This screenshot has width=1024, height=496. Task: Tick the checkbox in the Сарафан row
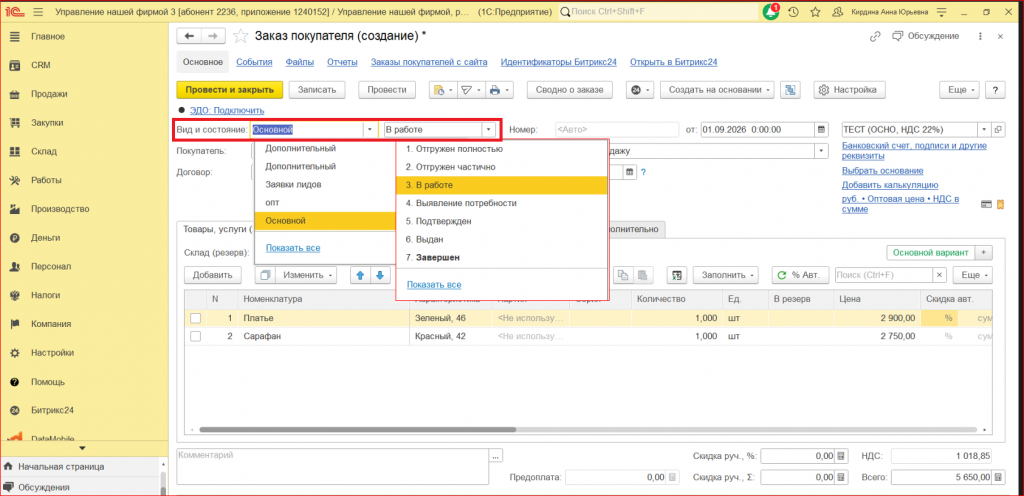(x=195, y=337)
